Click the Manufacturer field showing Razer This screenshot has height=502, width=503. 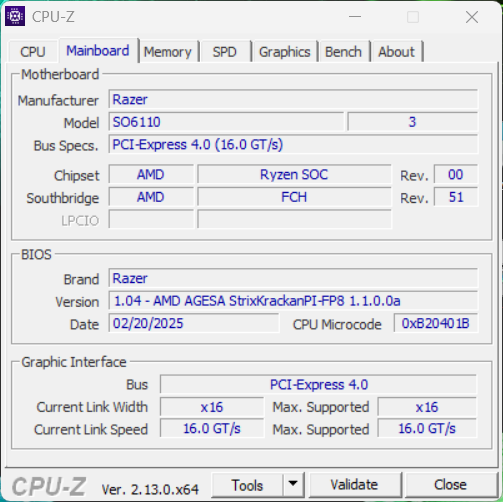(x=293, y=99)
